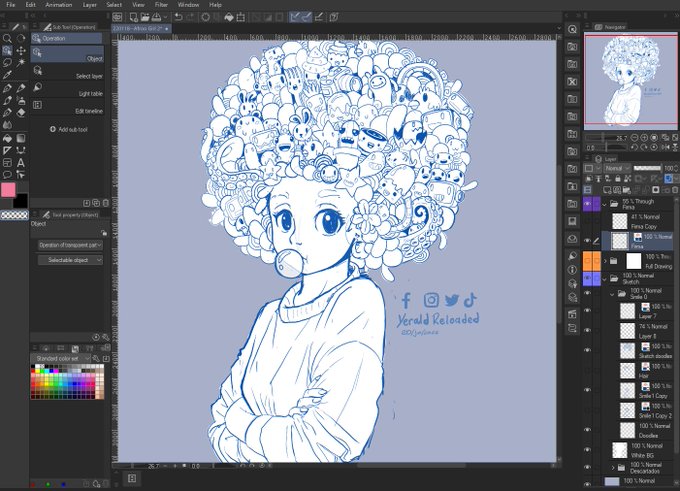This screenshot has width=680, height=491.
Task: Open the Animation menu
Action: pos(59,5)
